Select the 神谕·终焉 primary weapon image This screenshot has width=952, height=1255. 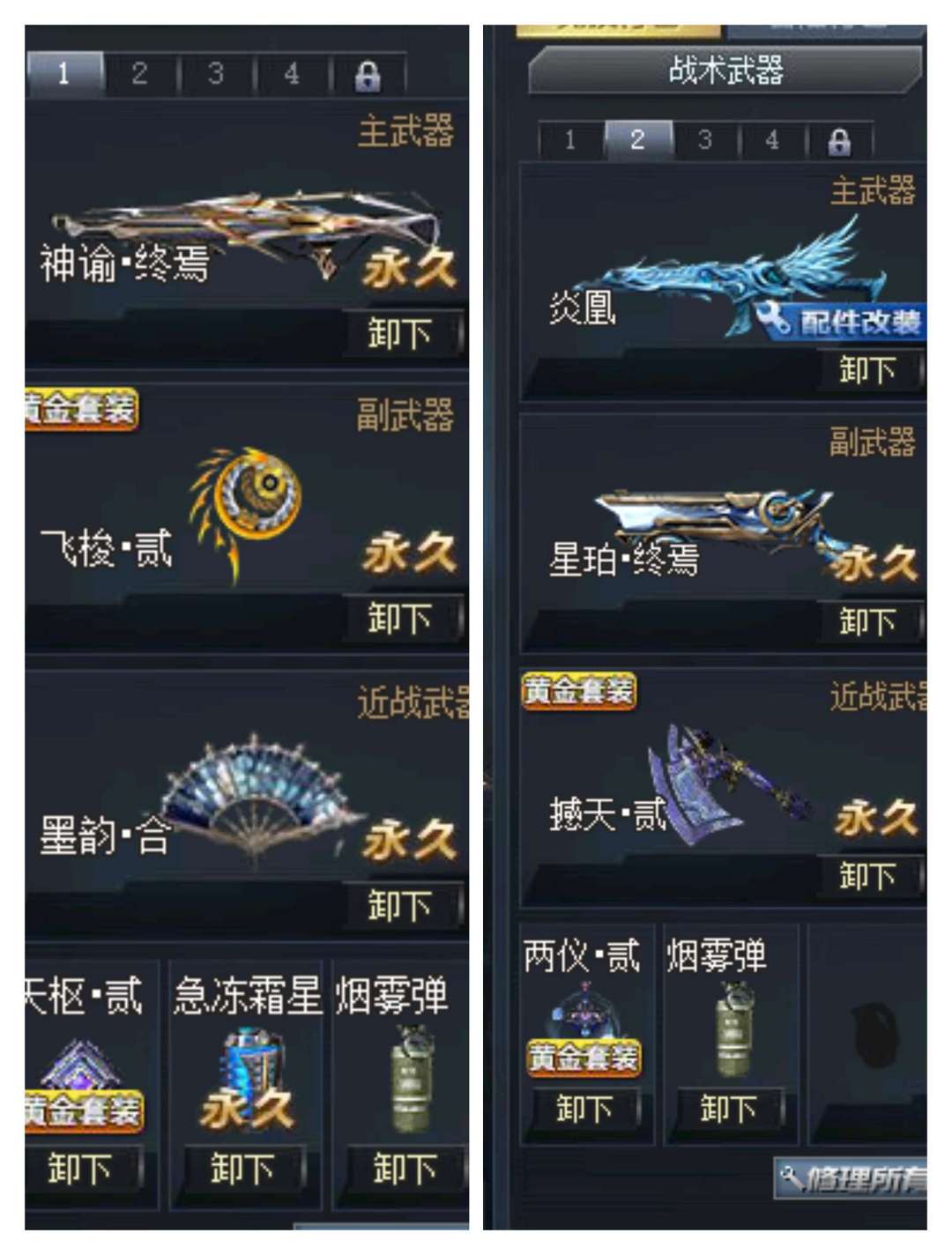point(244,230)
